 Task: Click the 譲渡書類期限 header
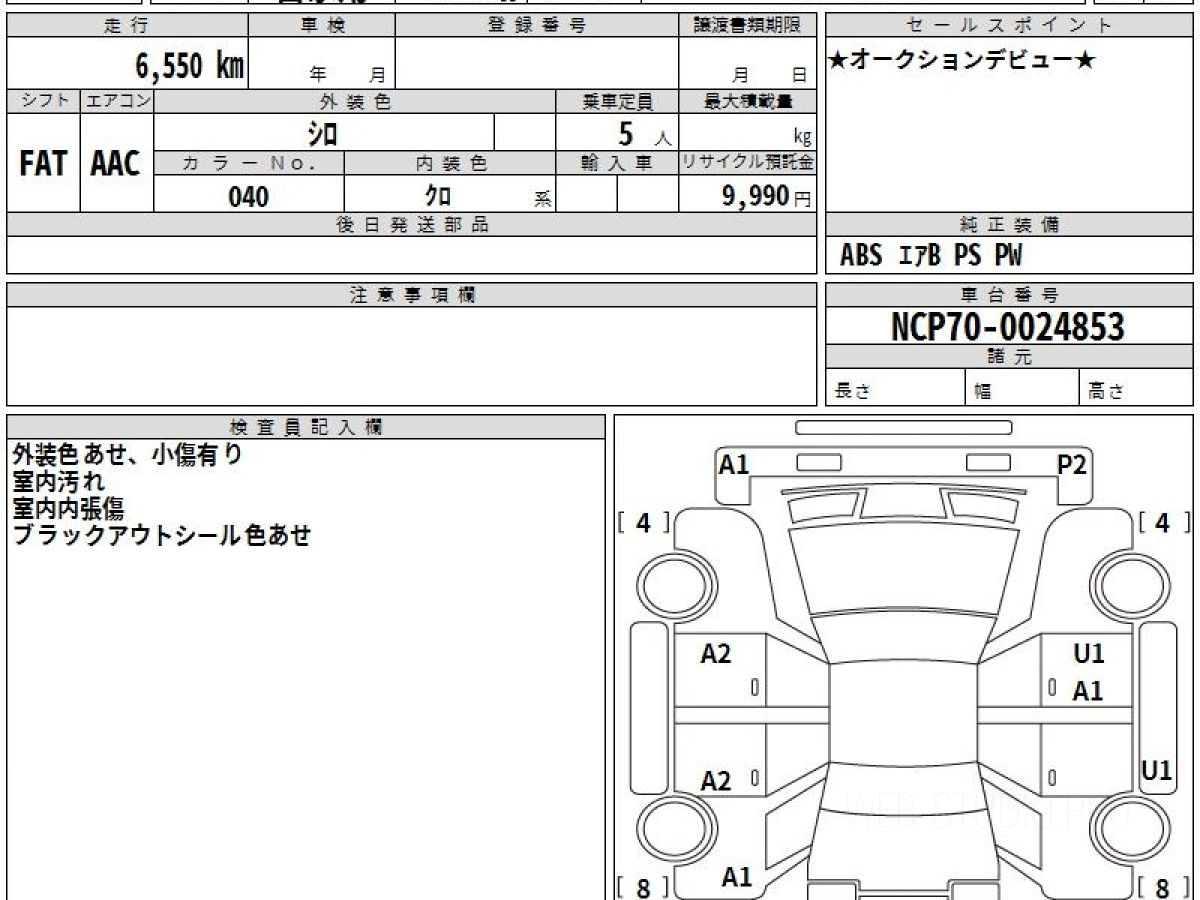tap(747, 26)
